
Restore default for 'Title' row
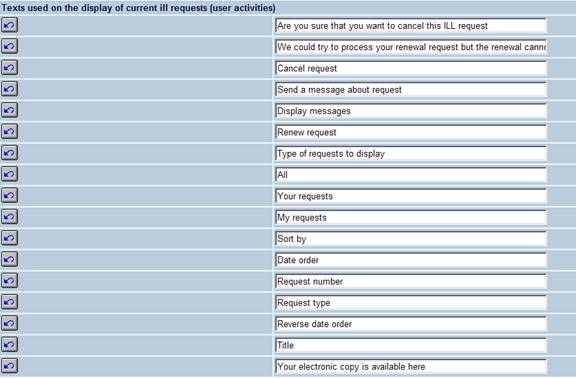point(9,345)
